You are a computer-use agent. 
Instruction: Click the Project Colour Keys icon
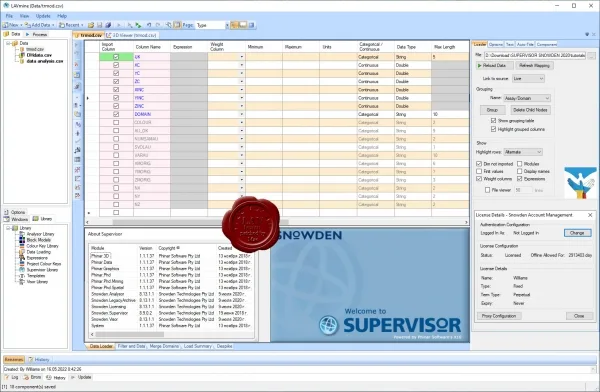point(22,264)
